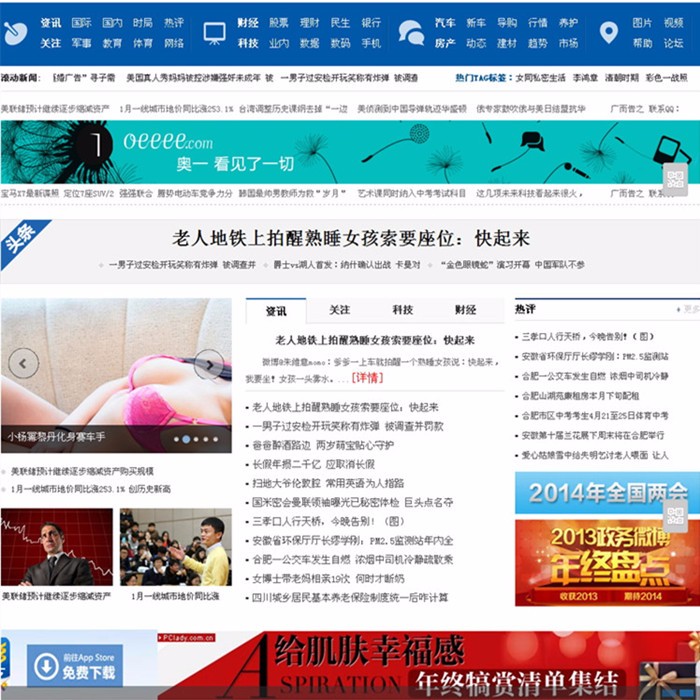Open 三孝口人行天桥 in middle news list
The image size is (700, 700).
(x=328, y=521)
